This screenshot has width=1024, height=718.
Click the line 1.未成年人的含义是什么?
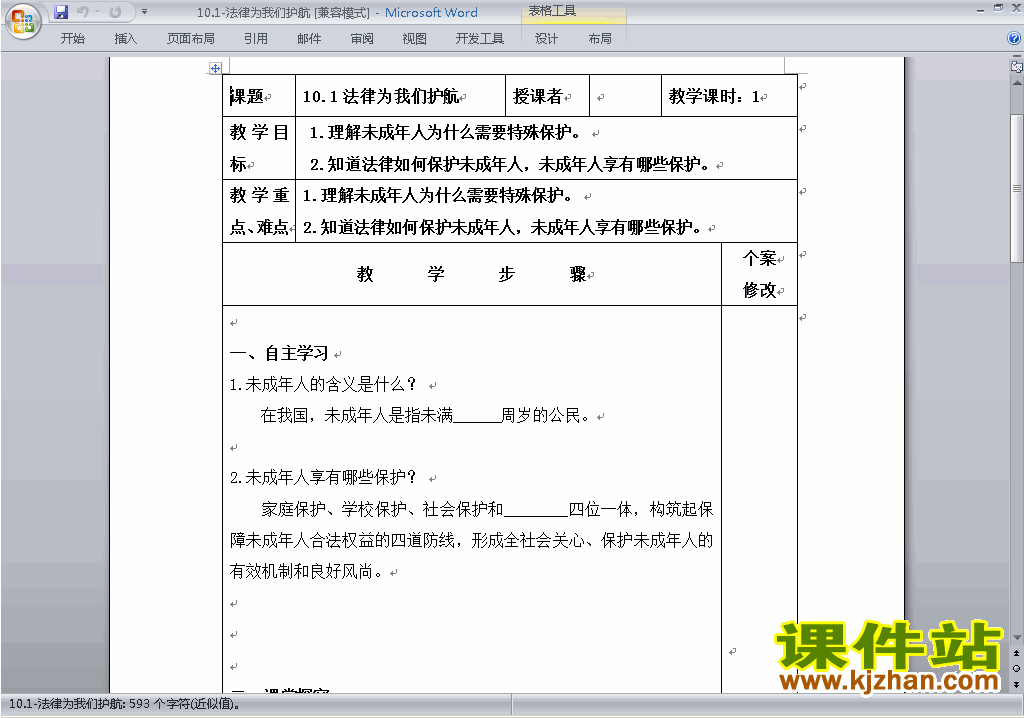pos(323,384)
